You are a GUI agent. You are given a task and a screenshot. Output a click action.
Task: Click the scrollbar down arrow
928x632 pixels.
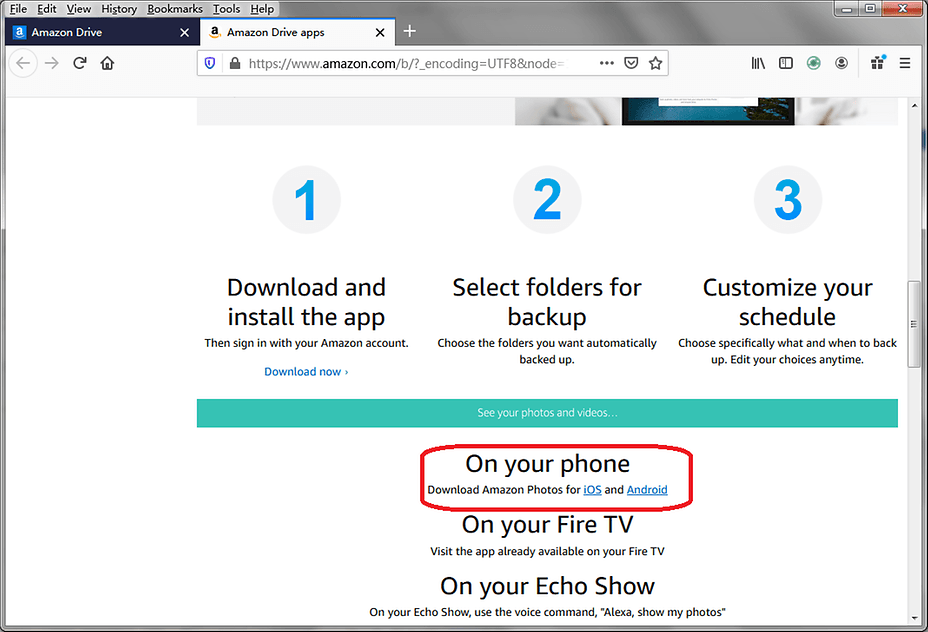point(914,618)
